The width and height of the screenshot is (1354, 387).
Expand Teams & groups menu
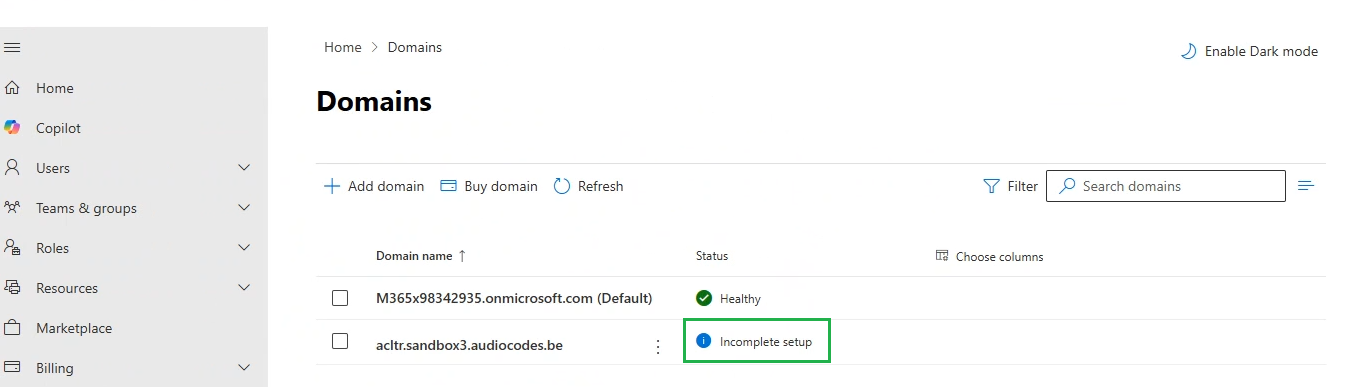244,207
